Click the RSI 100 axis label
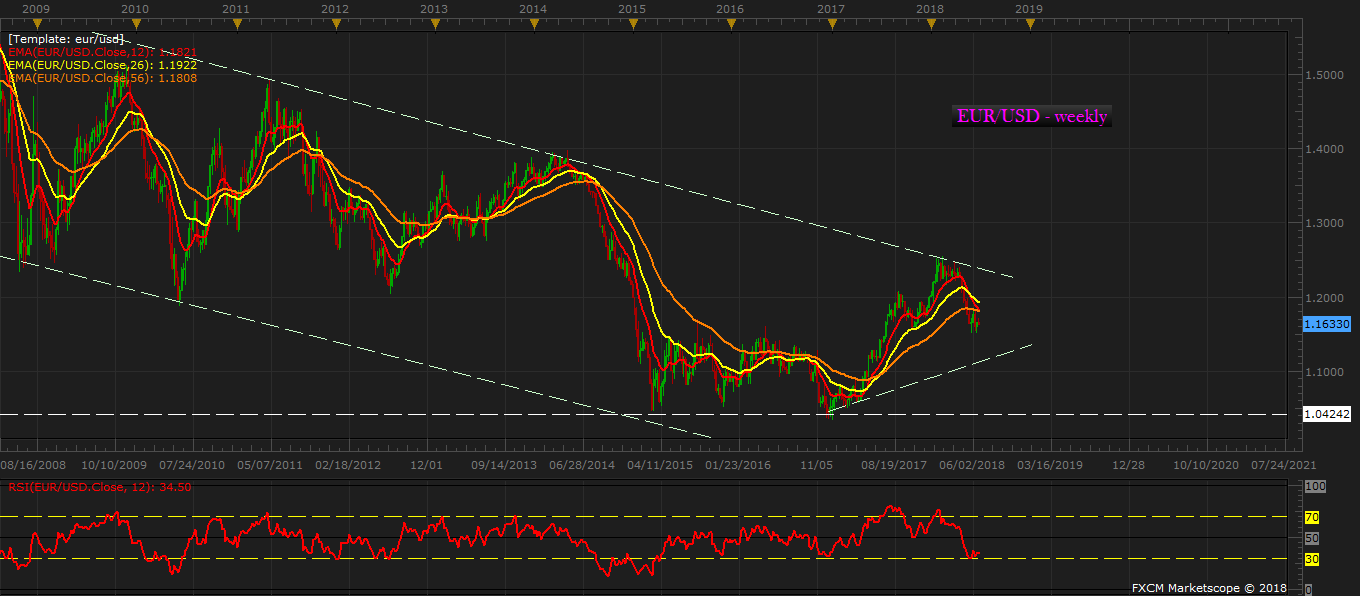Image resolution: width=1360 pixels, height=596 pixels. [1315, 486]
